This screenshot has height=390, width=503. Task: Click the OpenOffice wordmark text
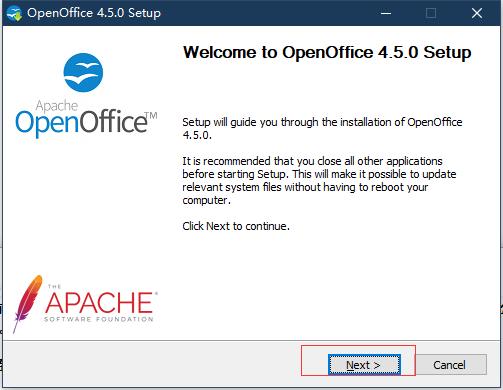pyautogui.click(x=81, y=124)
